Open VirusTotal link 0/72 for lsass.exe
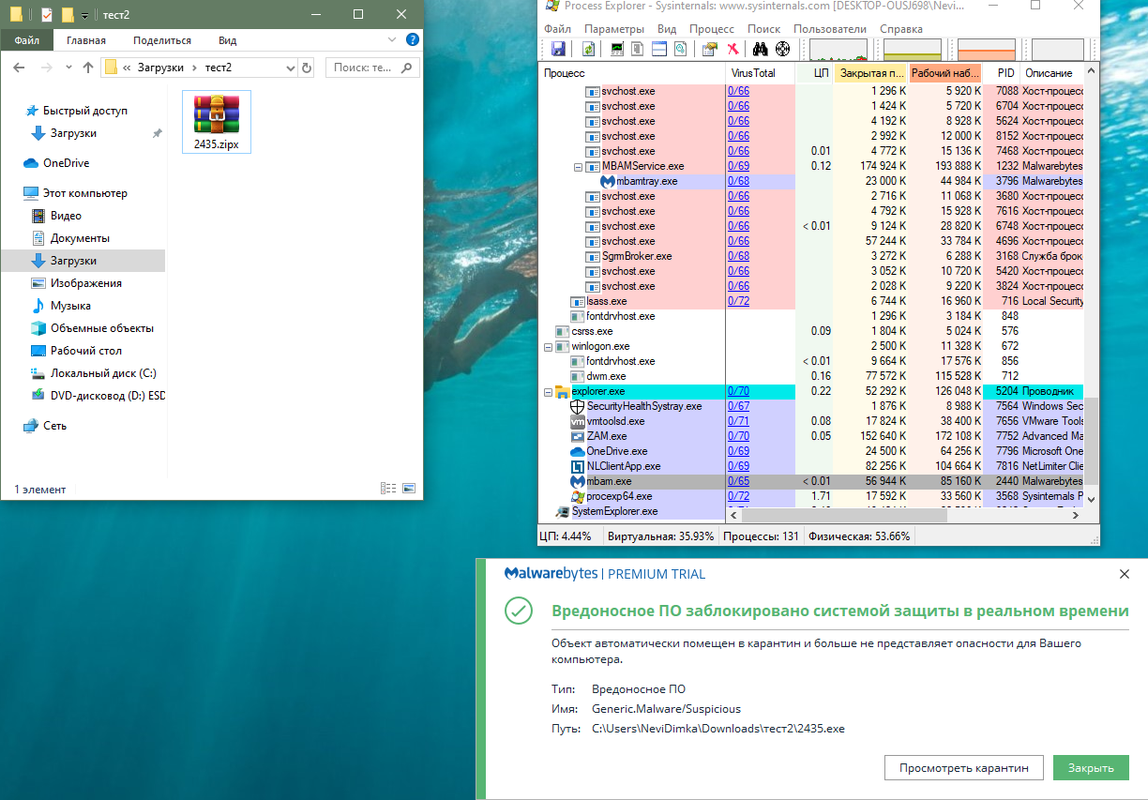1148x800 pixels. click(x=739, y=301)
